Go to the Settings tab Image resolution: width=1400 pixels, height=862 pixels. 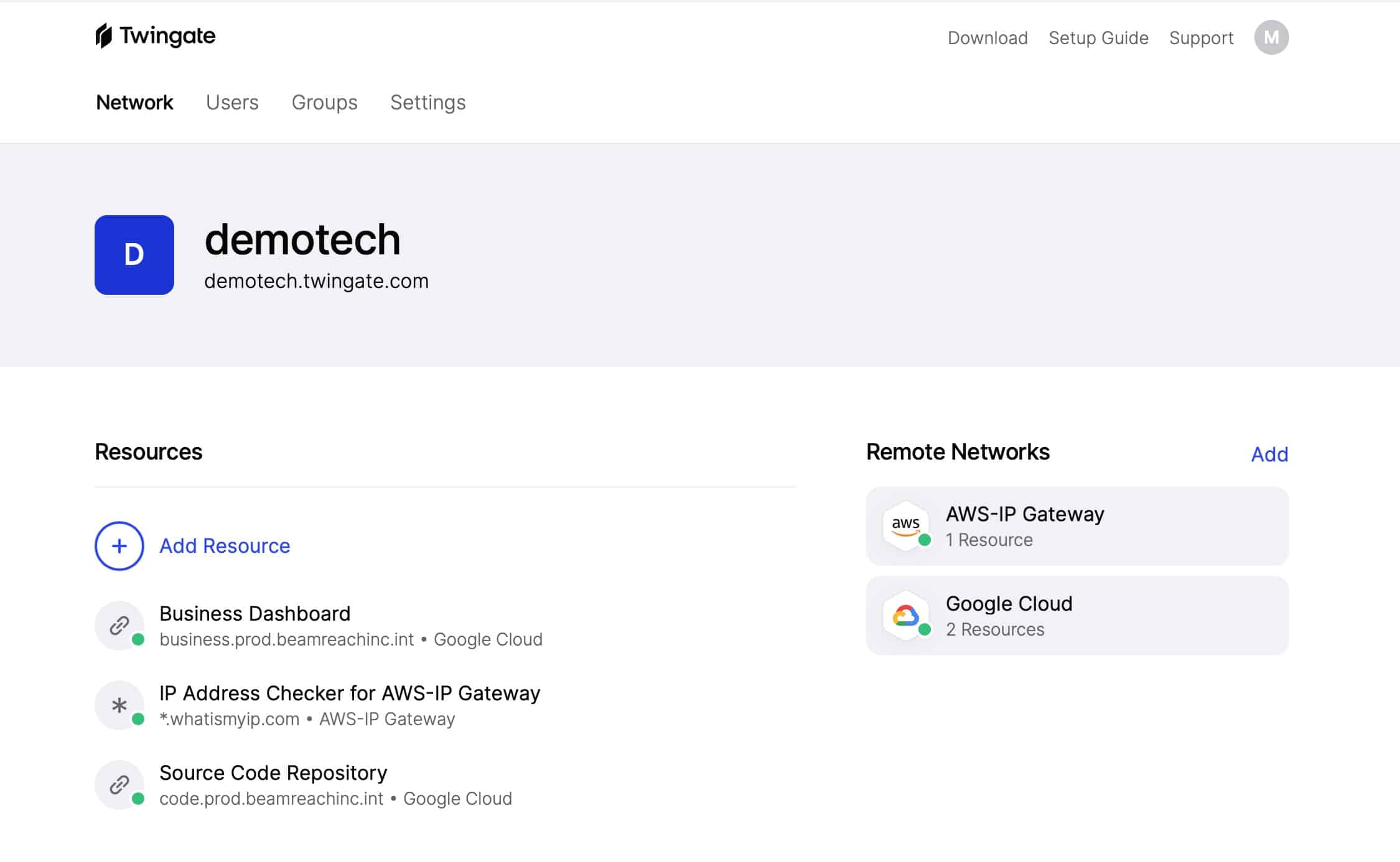tap(428, 102)
